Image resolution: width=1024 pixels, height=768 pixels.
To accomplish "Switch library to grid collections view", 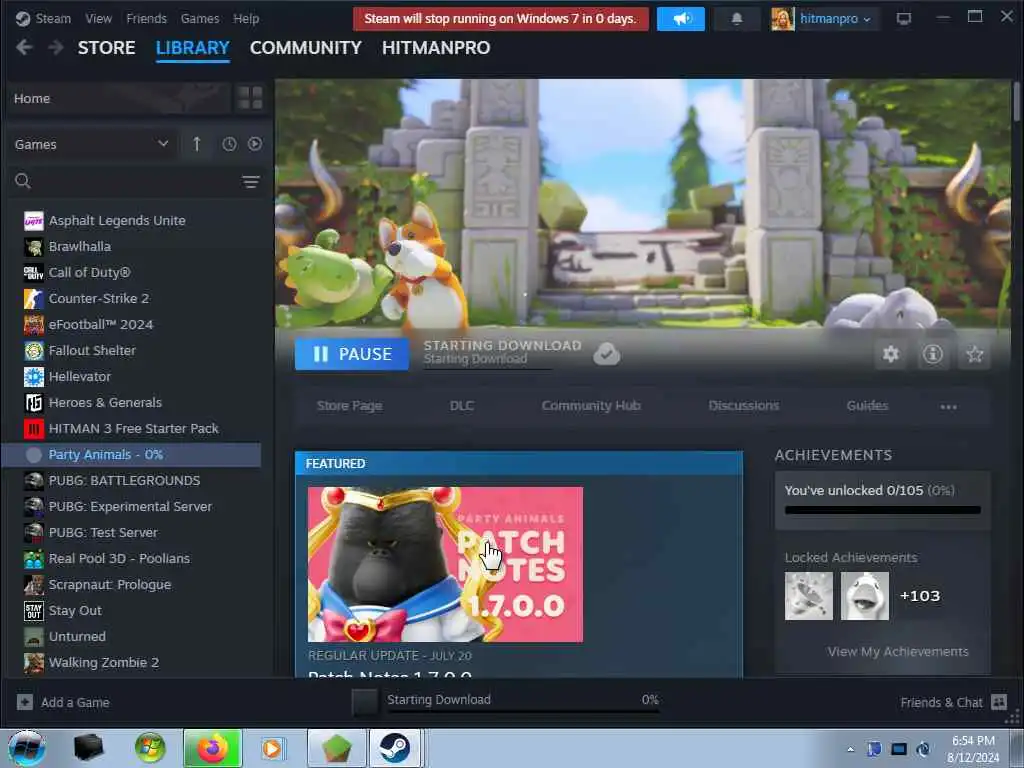I will point(250,99).
